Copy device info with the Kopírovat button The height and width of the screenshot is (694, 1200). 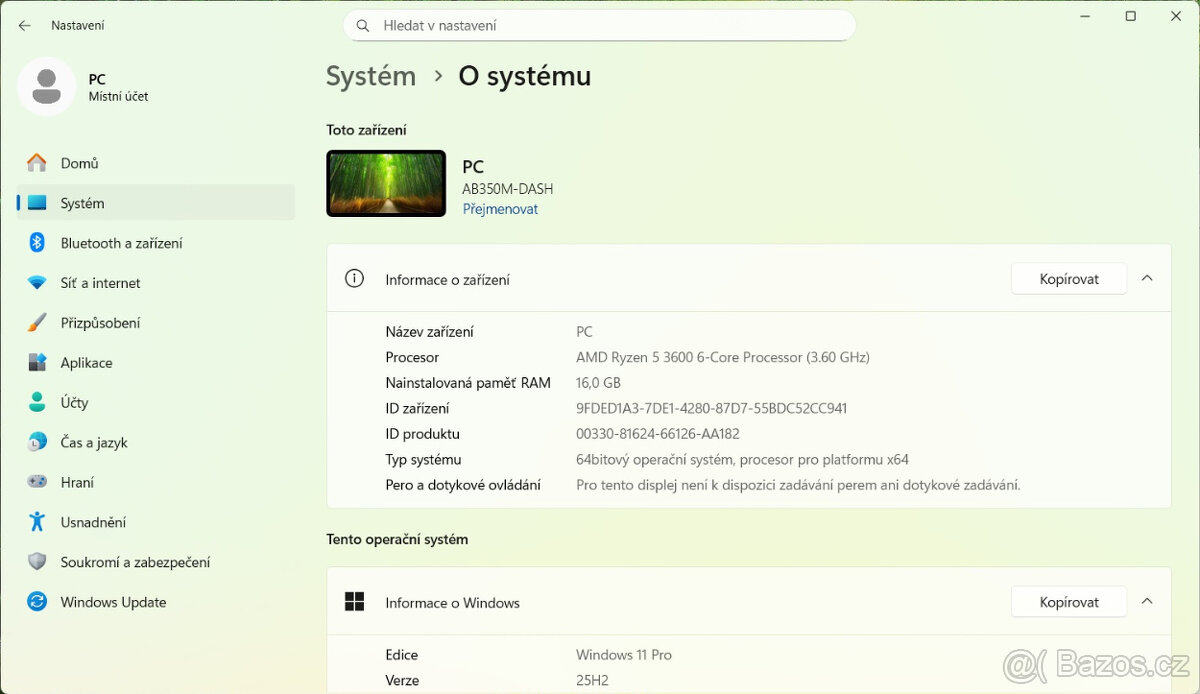[1068, 278]
